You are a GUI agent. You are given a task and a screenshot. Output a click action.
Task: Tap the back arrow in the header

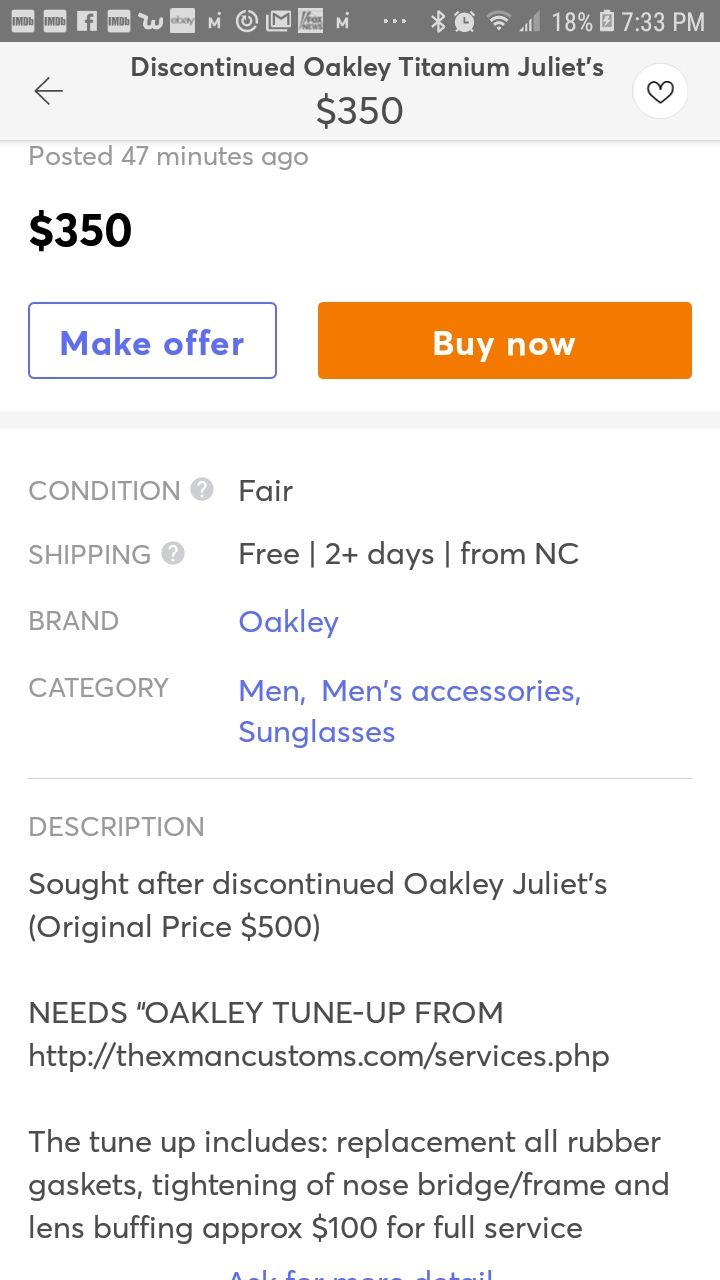48,90
